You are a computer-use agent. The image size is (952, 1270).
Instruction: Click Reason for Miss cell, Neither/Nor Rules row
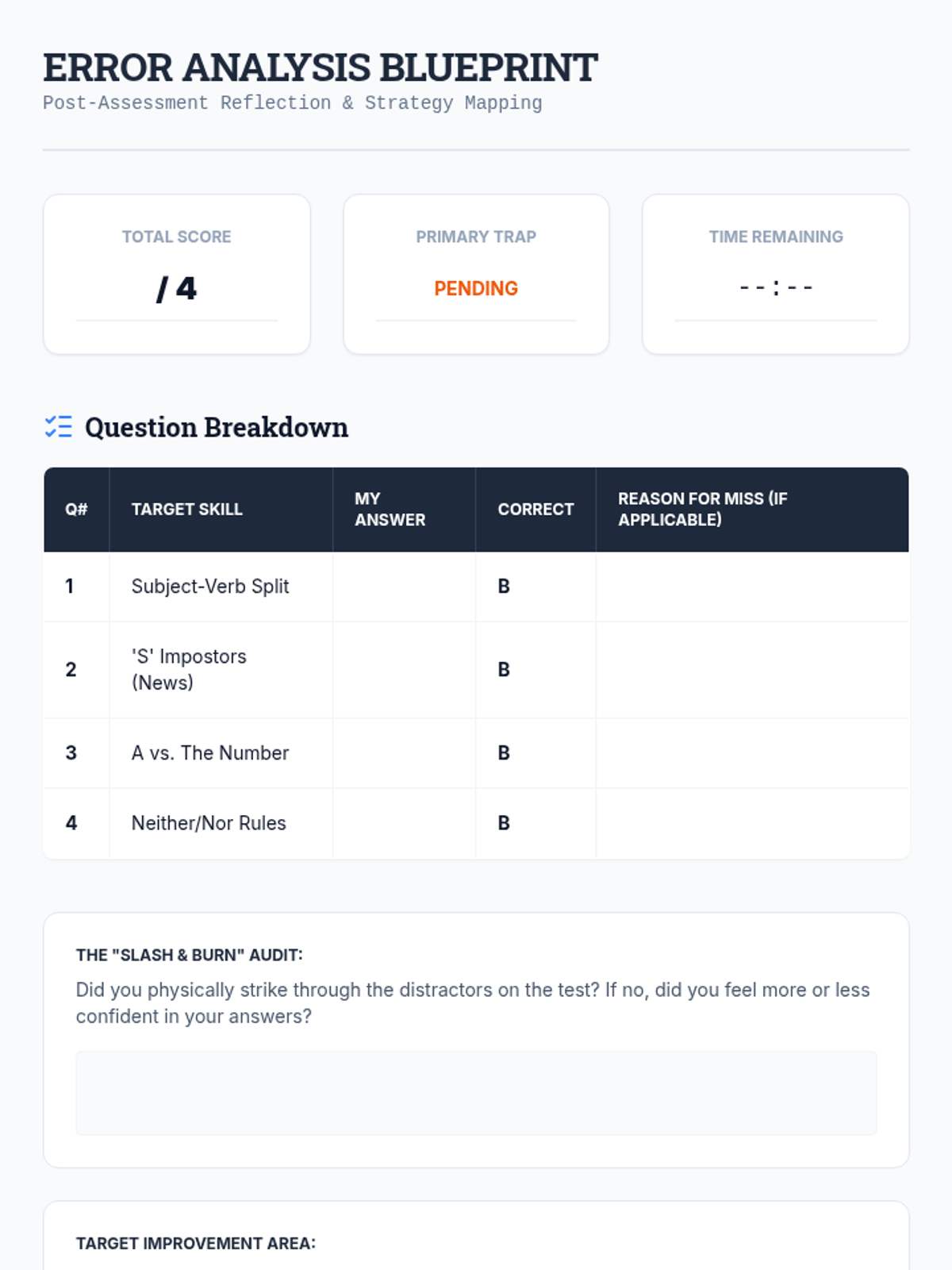pos(751,823)
